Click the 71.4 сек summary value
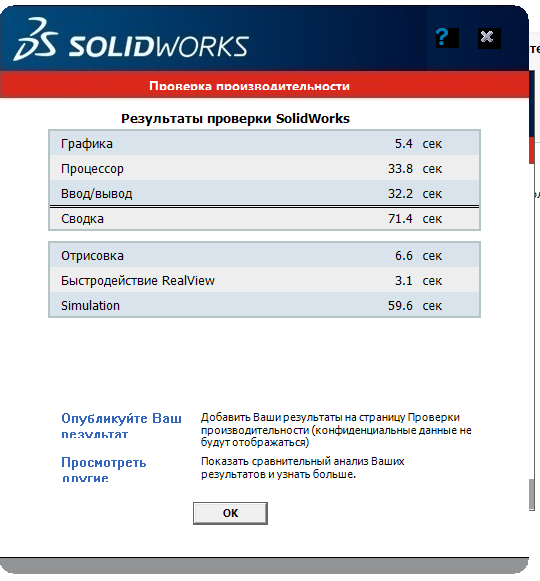 tap(415, 219)
